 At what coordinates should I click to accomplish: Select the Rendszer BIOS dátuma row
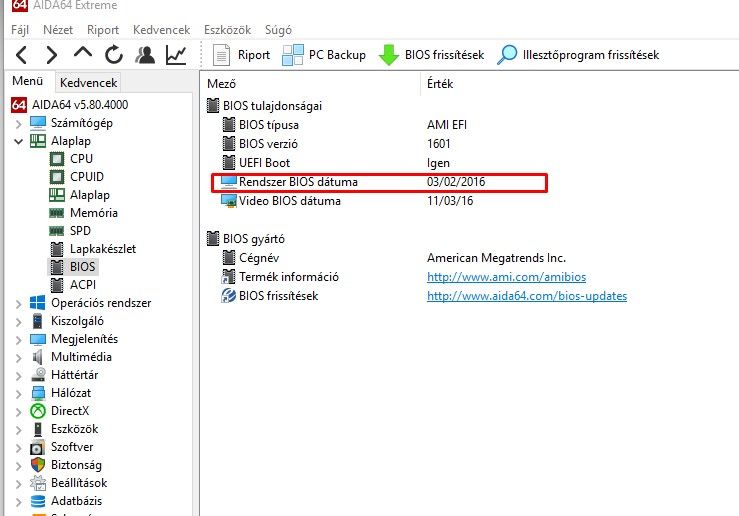point(379,182)
